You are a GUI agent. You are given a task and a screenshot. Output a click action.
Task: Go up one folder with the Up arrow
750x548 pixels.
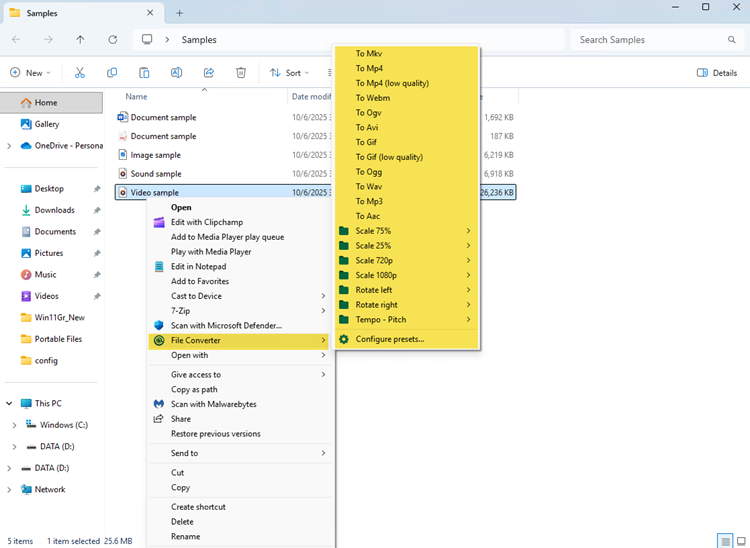click(x=80, y=40)
